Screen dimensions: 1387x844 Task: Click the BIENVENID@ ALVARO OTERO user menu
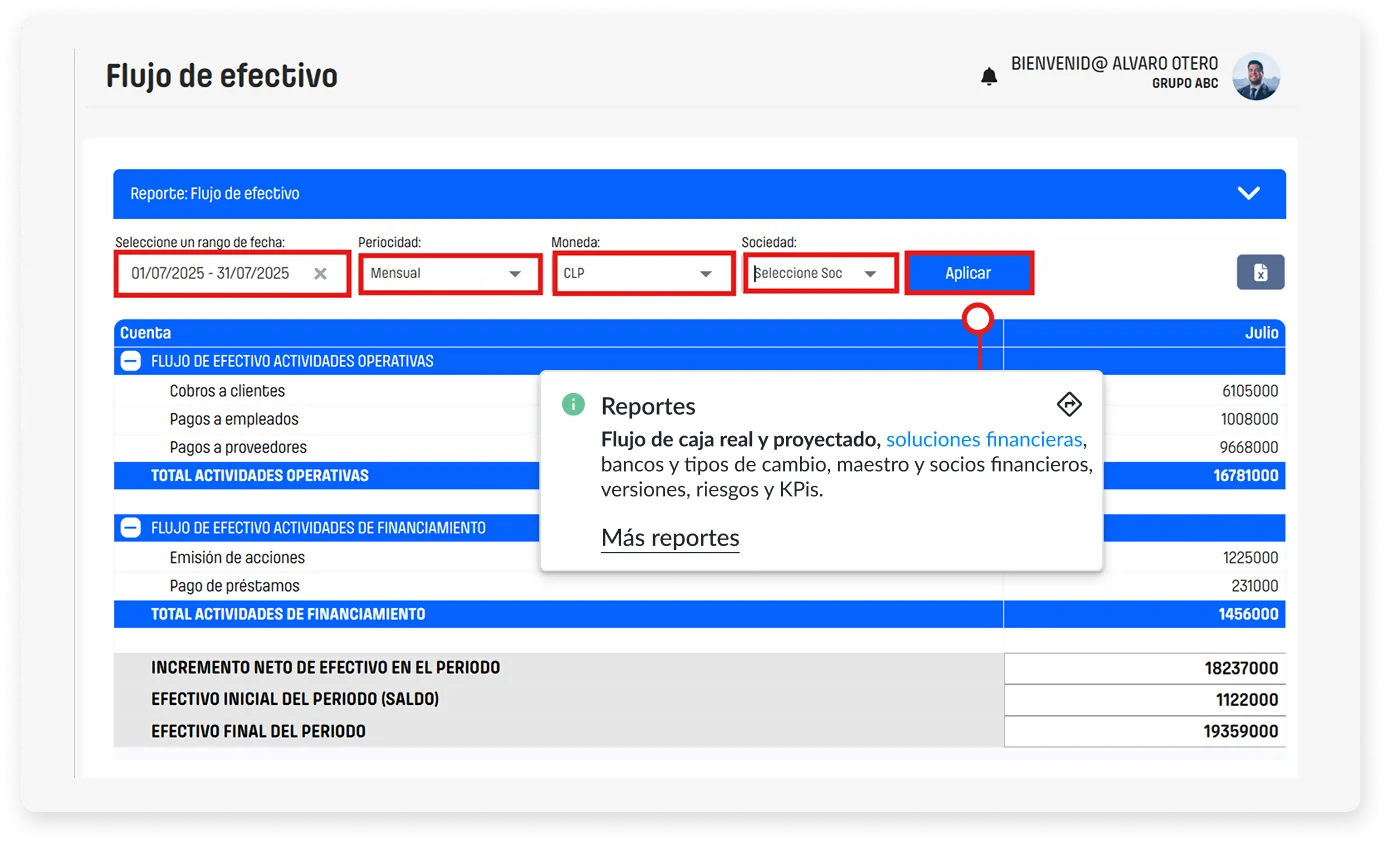[x=1113, y=62]
